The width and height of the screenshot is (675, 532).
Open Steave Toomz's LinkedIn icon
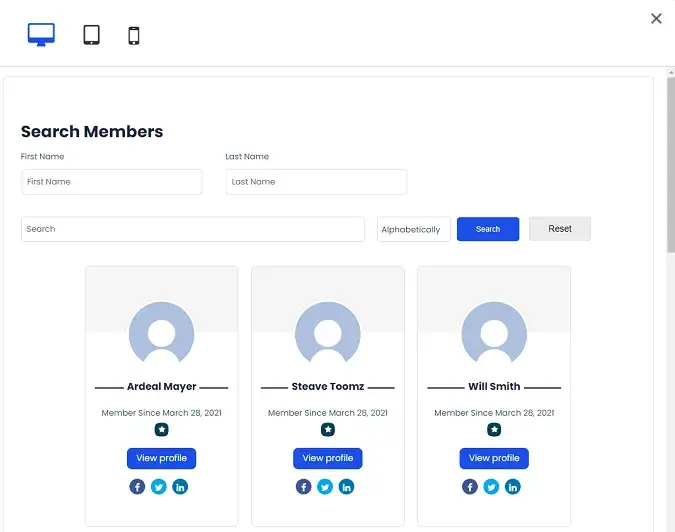click(346, 487)
